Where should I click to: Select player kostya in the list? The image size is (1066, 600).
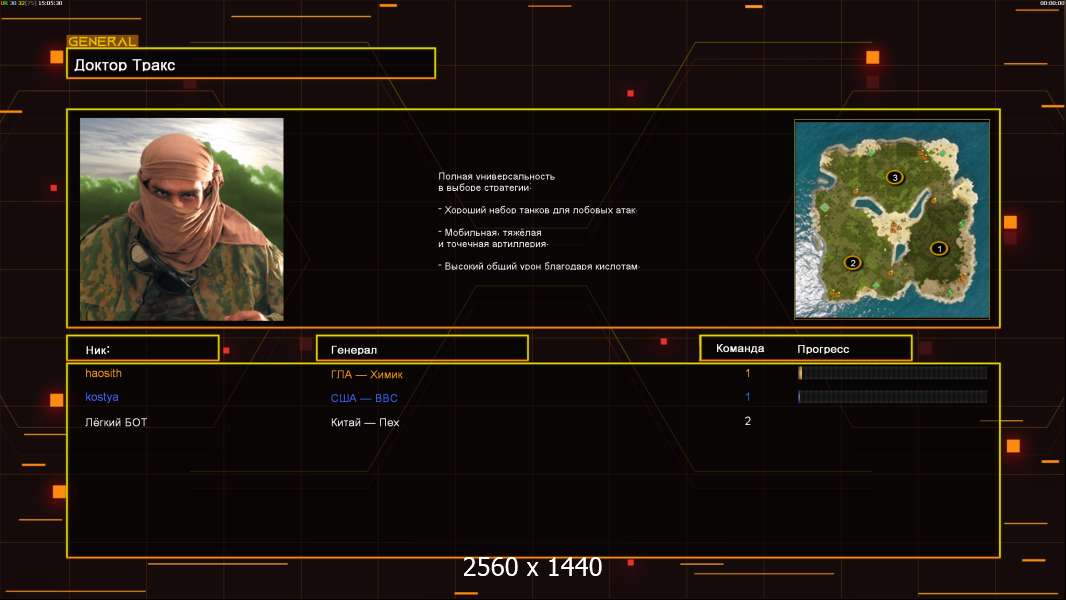click(102, 397)
